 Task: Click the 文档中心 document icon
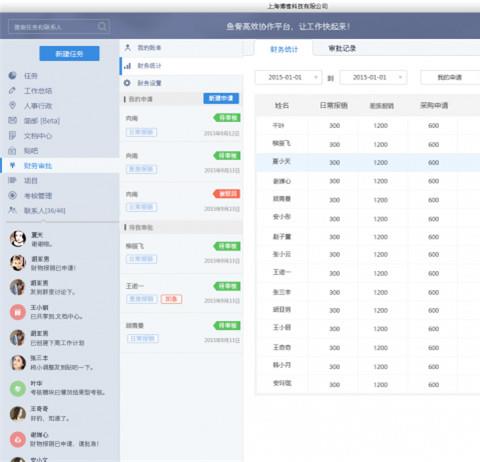(12, 135)
